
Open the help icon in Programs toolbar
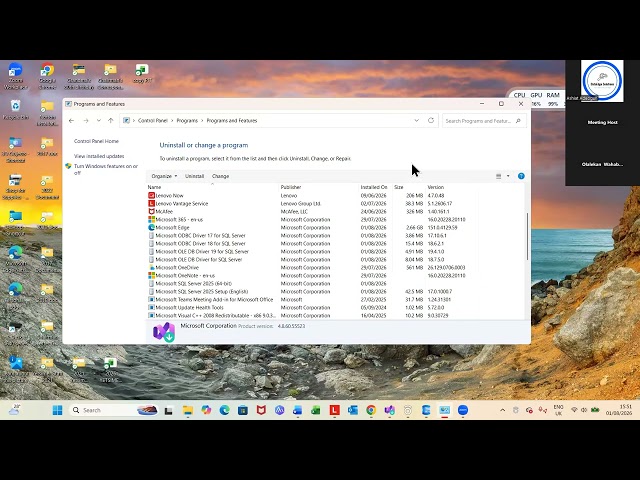[x=521, y=176]
